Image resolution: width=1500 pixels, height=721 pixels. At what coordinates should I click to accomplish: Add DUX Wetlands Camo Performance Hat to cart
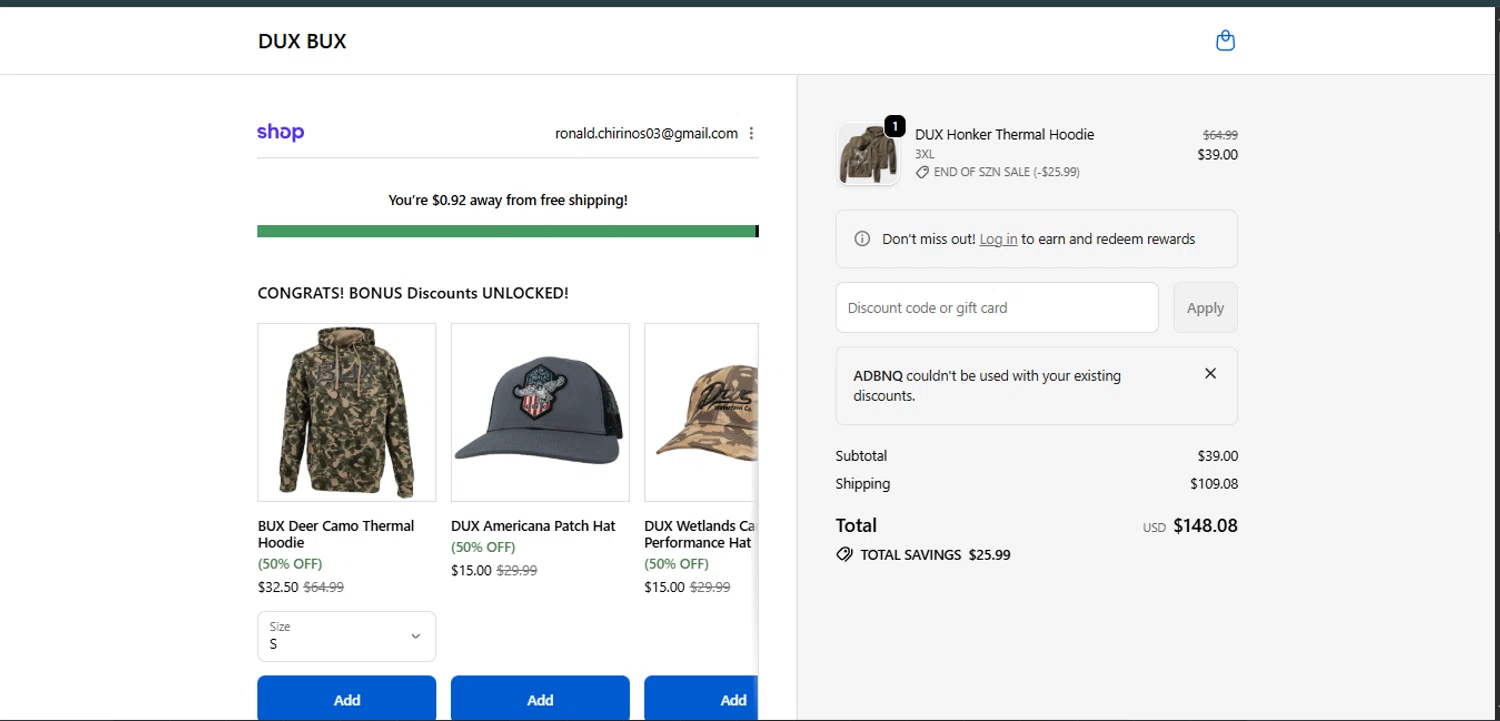click(x=701, y=698)
